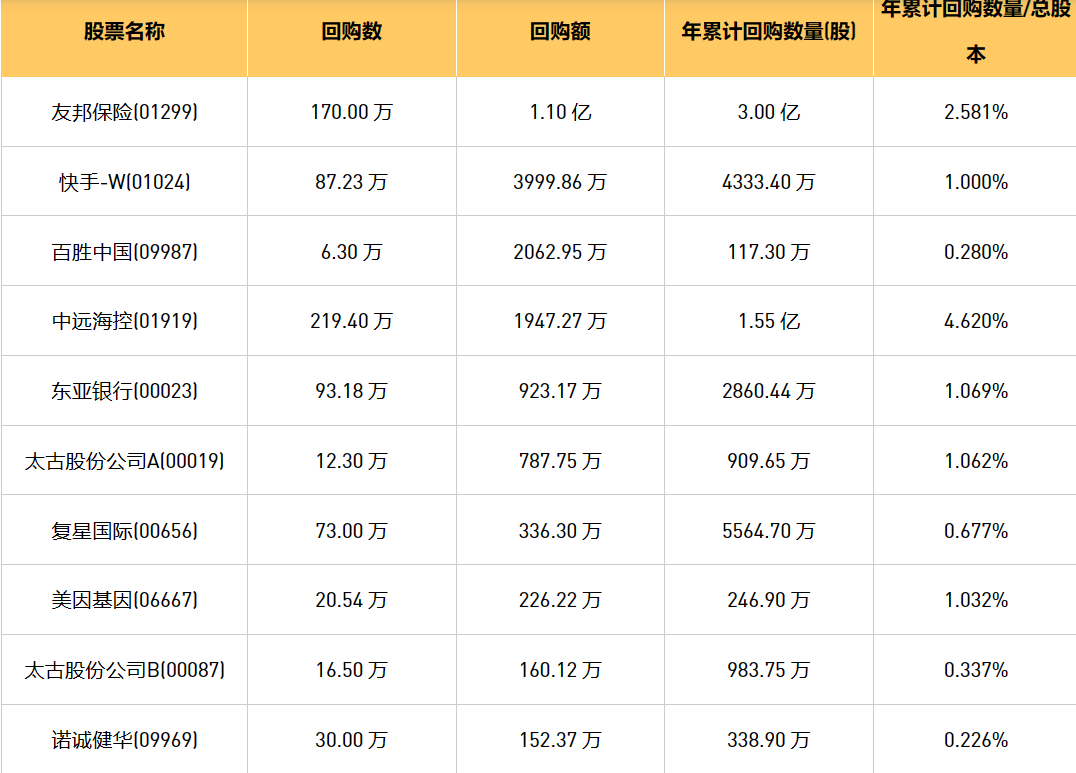Click the 股票名称 column header
This screenshot has height=773, width=1076.
(124, 32)
